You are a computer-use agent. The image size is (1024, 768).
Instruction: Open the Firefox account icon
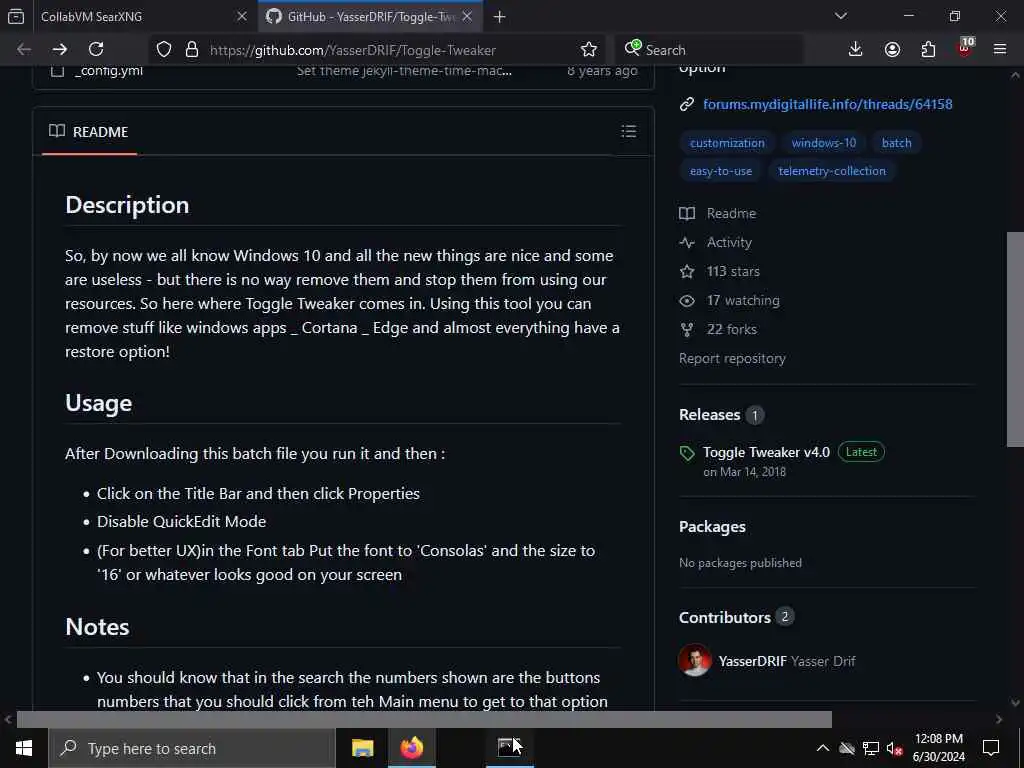[x=892, y=50]
